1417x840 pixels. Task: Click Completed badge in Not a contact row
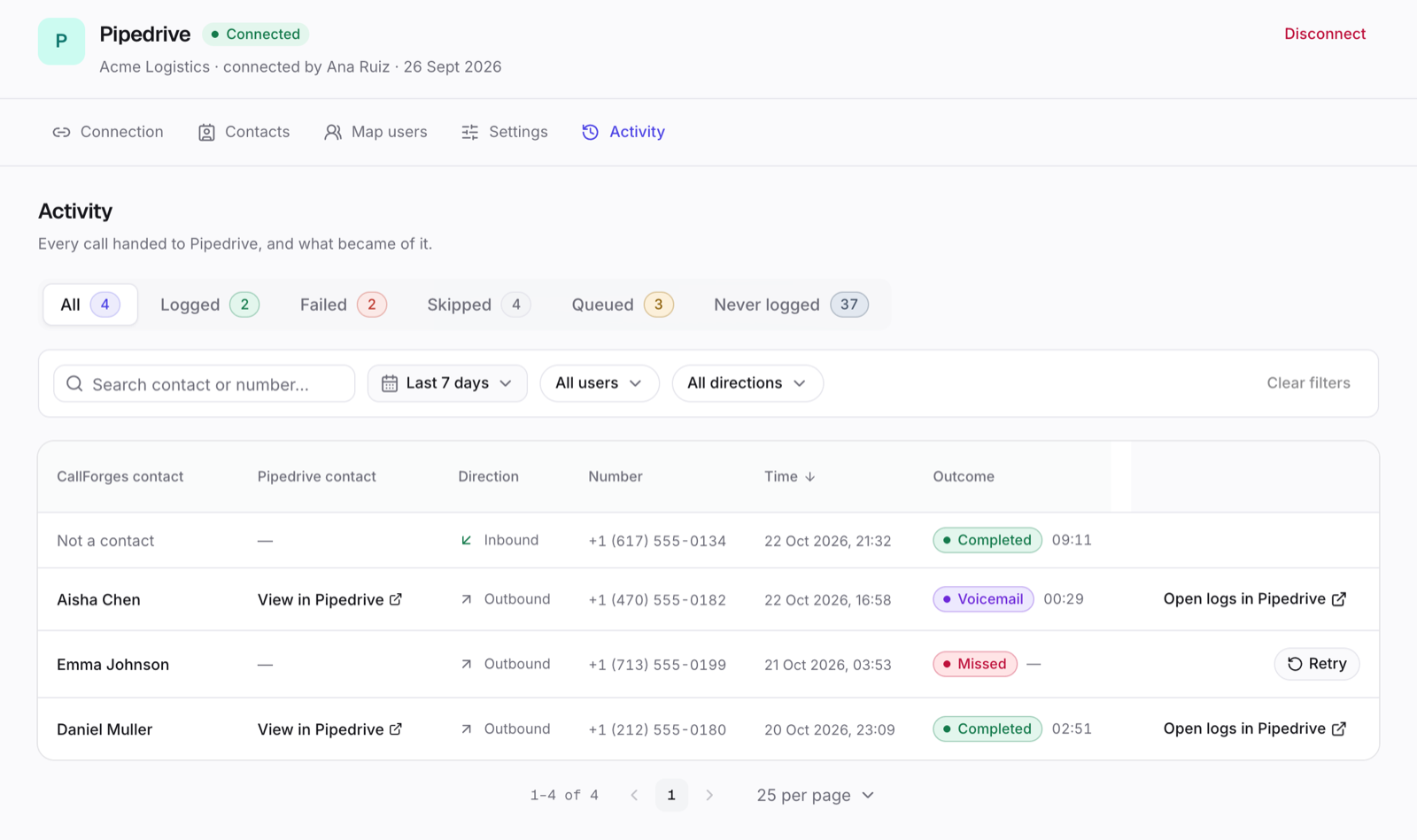[x=987, y=540]
